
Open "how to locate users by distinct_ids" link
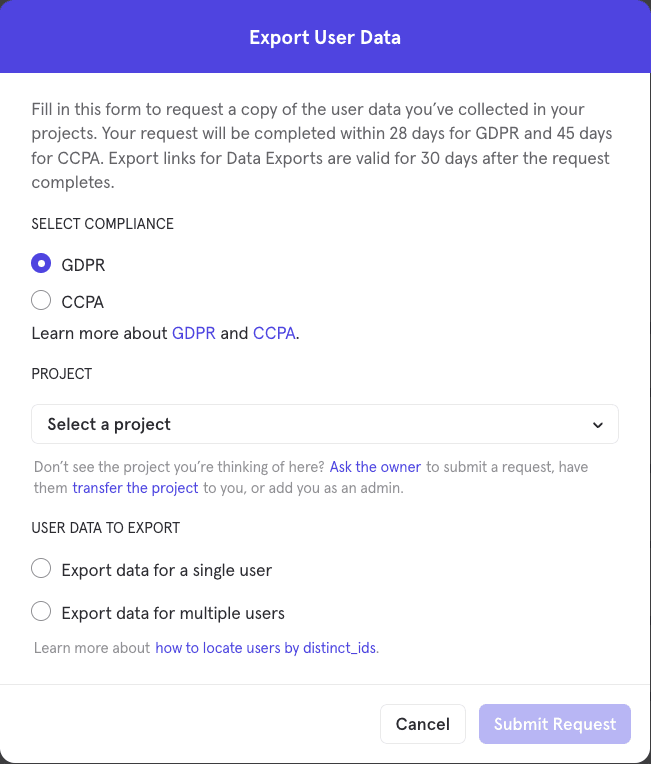(265, 647)
